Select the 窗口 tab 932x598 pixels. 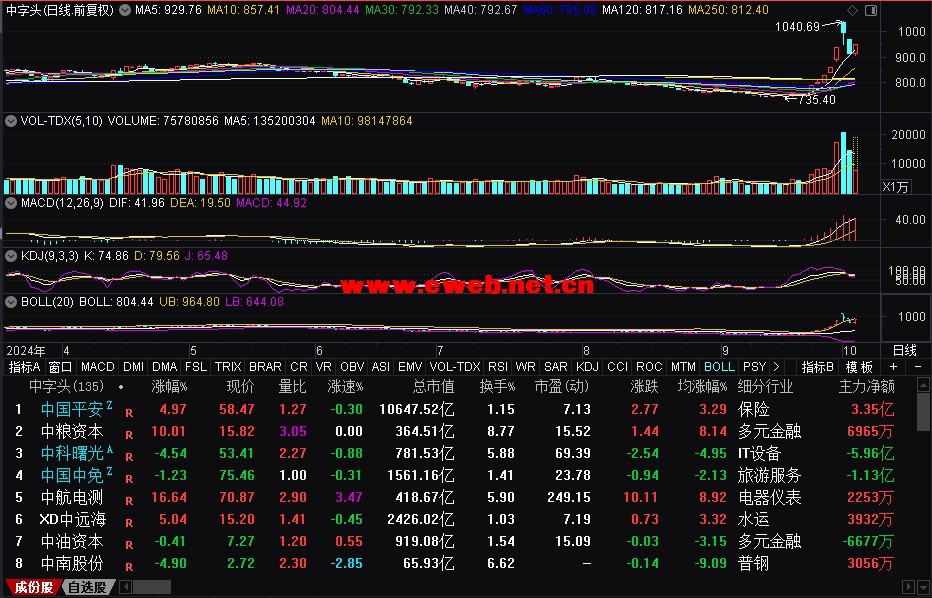coord(60,367)
